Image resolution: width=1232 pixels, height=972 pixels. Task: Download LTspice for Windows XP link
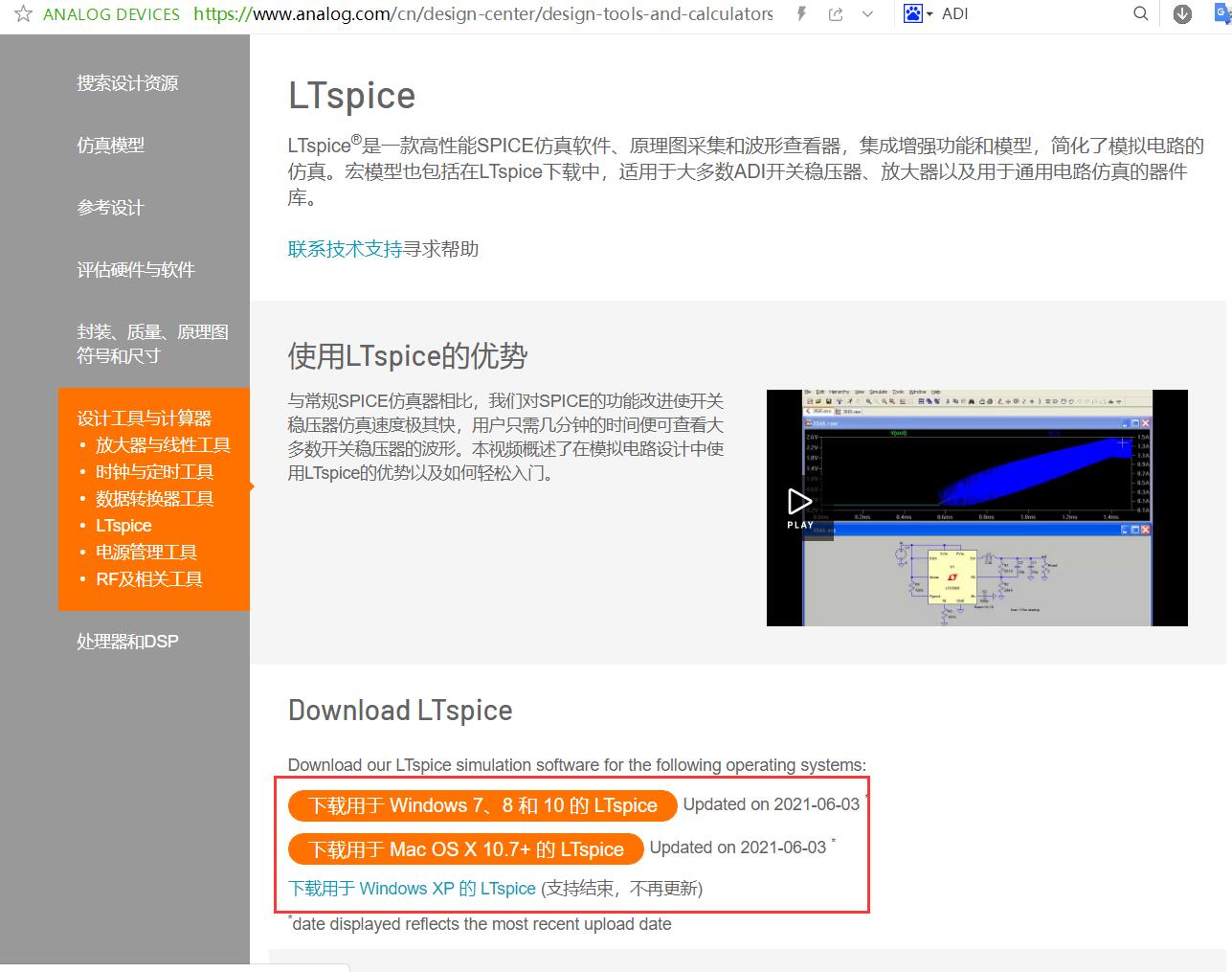click(412, 889)
